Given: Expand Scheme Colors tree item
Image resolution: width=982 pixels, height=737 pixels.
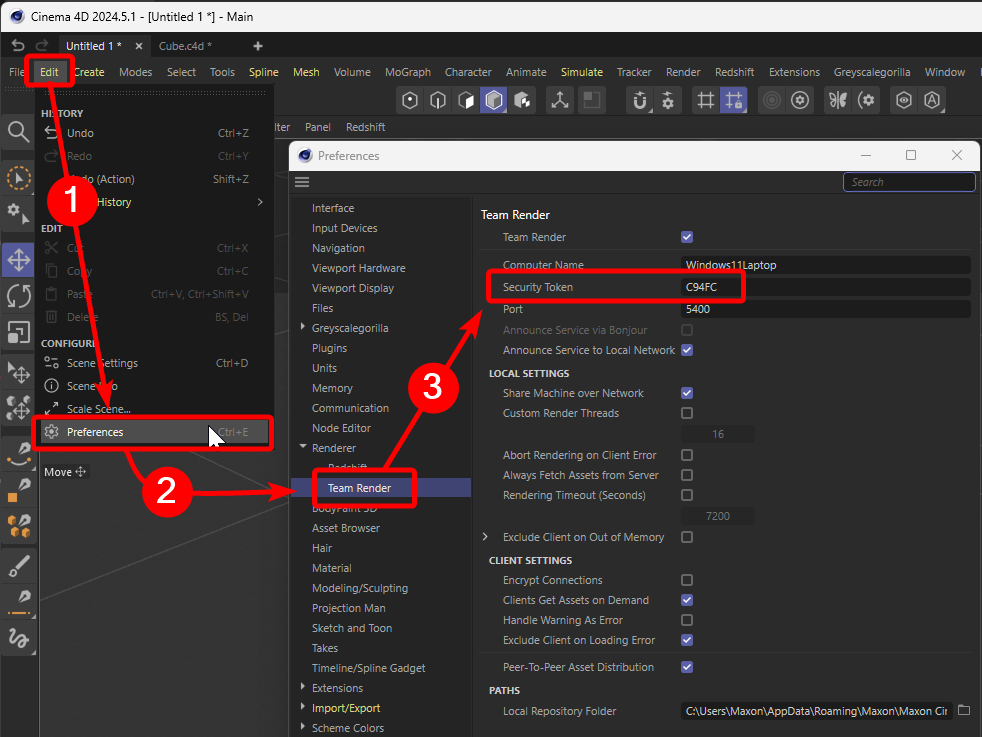Looking at the screenshot, I should click(302, 727).
